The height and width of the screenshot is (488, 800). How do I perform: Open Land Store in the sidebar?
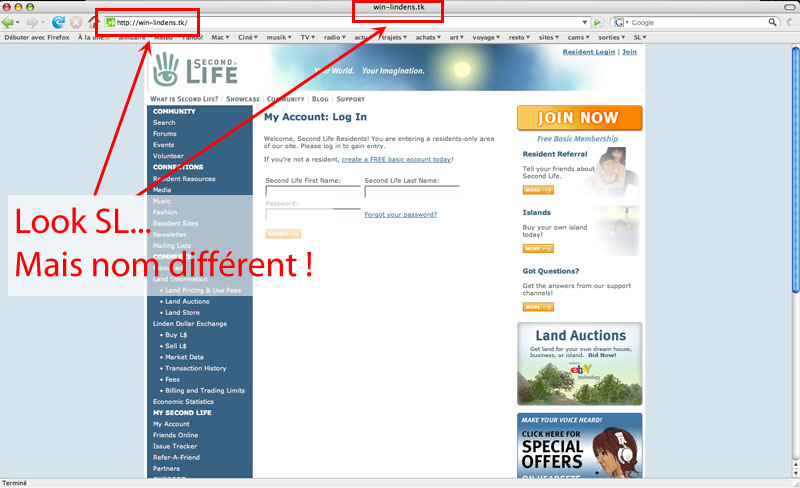(x=182, y=312)
